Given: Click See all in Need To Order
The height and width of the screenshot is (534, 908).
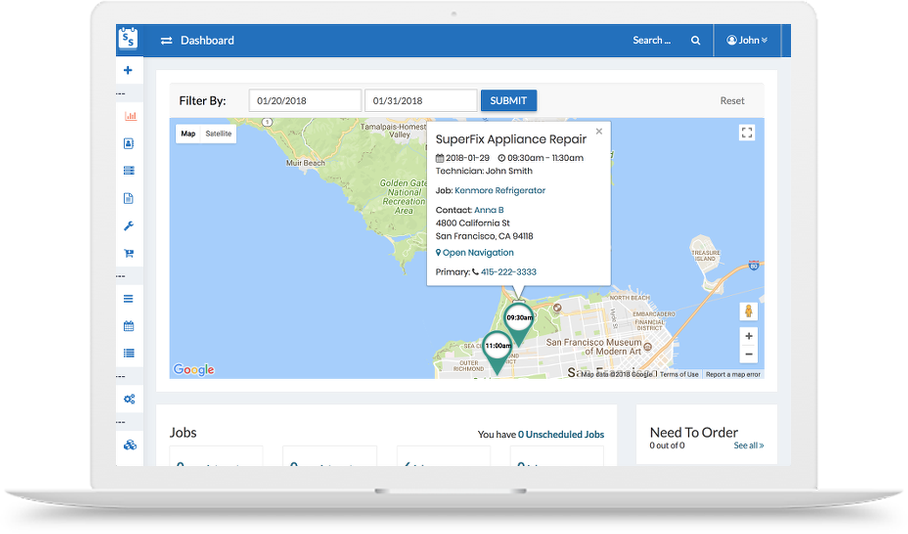Looking at the screenshot, I should tap(749, 445).
